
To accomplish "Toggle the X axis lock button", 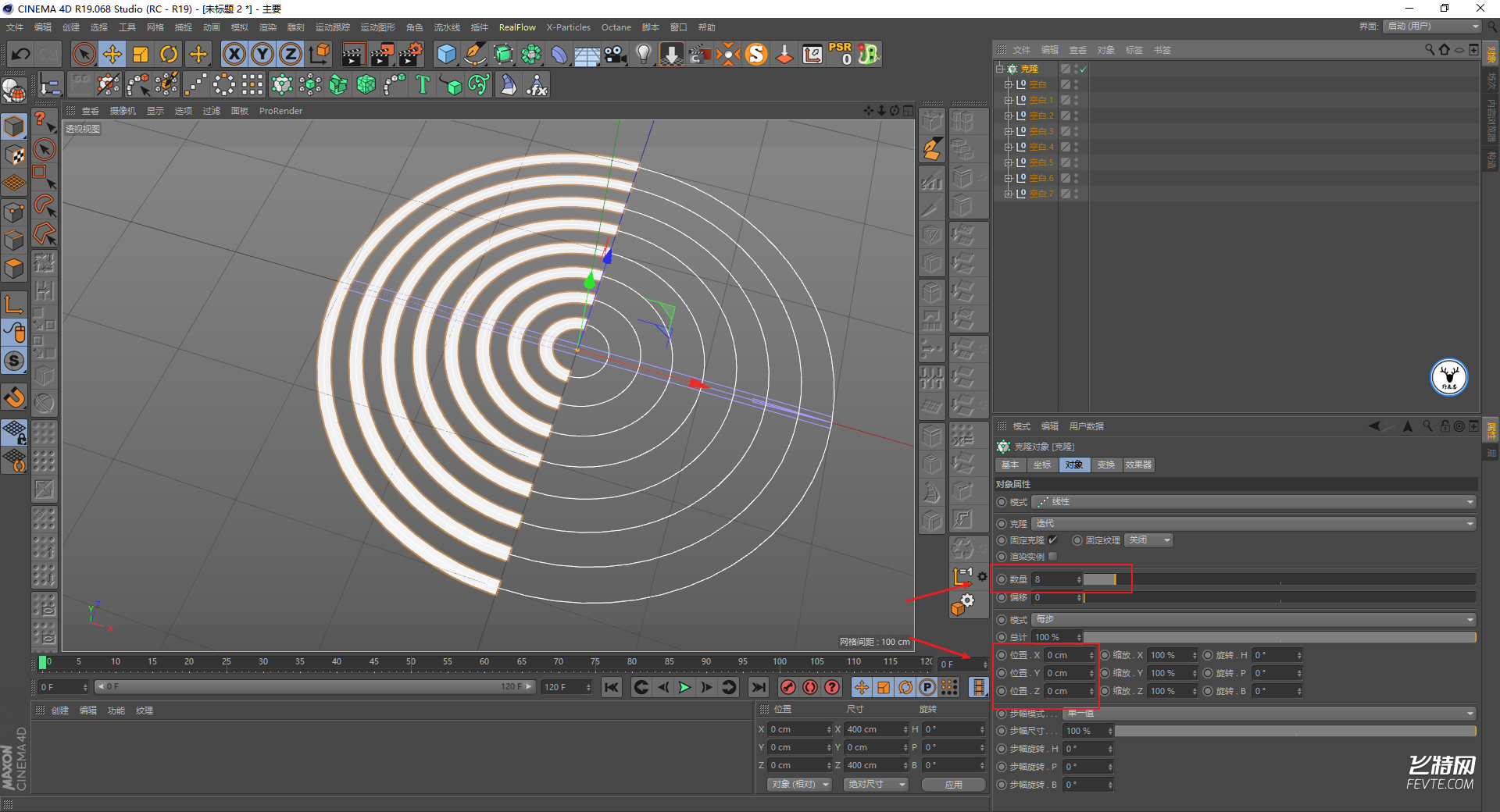I will pyautogui.click(x=234, y=54).
